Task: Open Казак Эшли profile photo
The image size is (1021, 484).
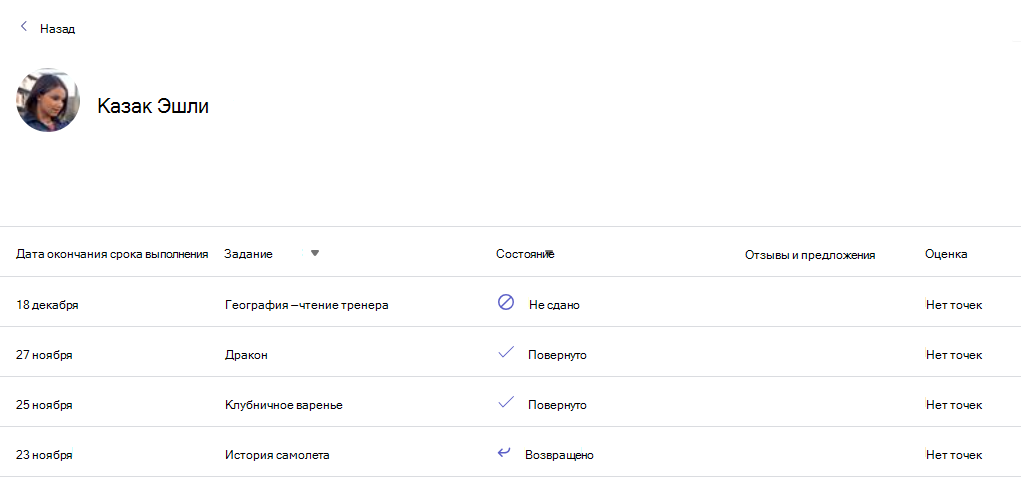Action: point(48,100)
